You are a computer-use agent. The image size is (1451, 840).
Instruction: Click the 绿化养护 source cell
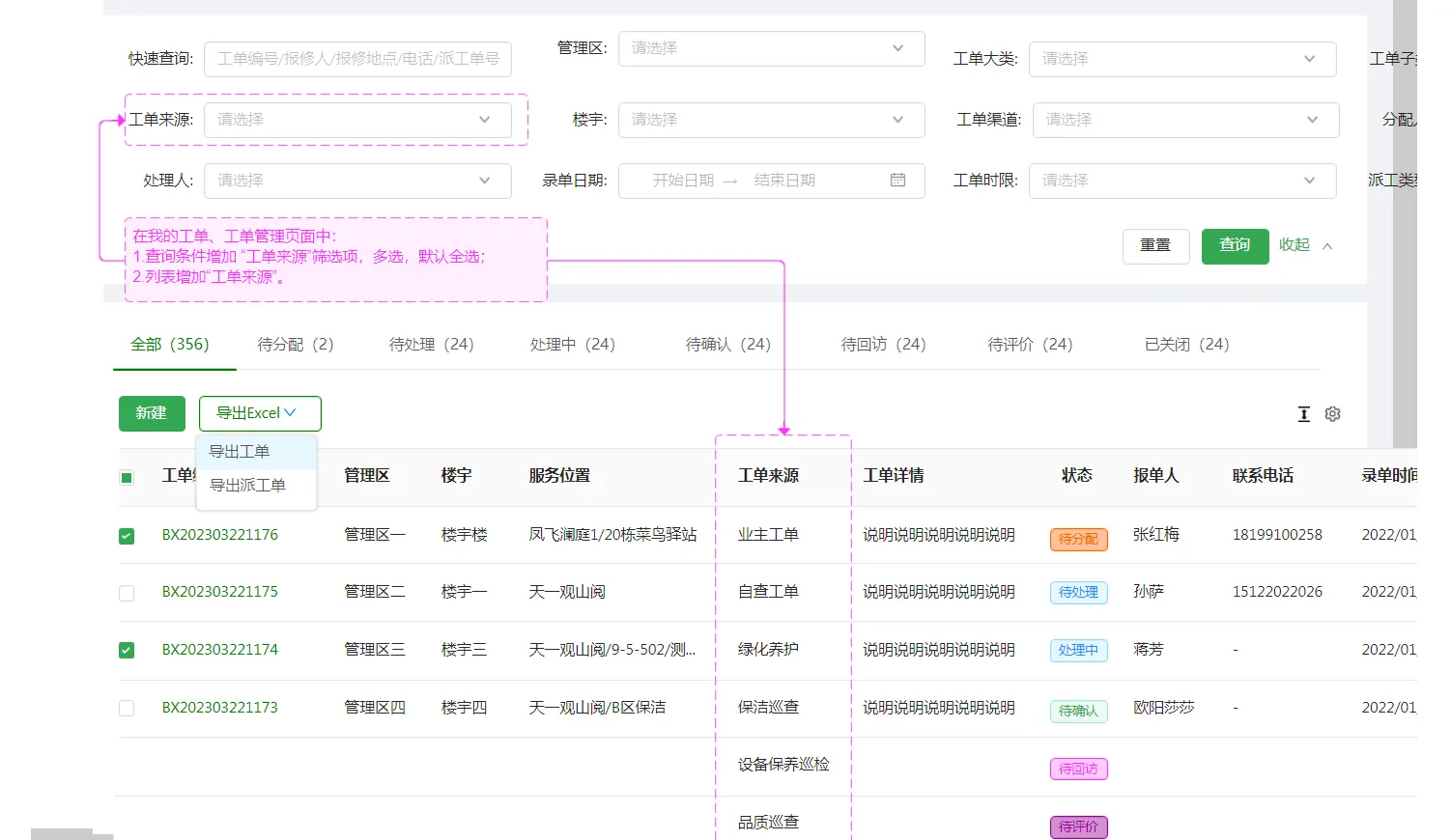(x=769, y=650)
